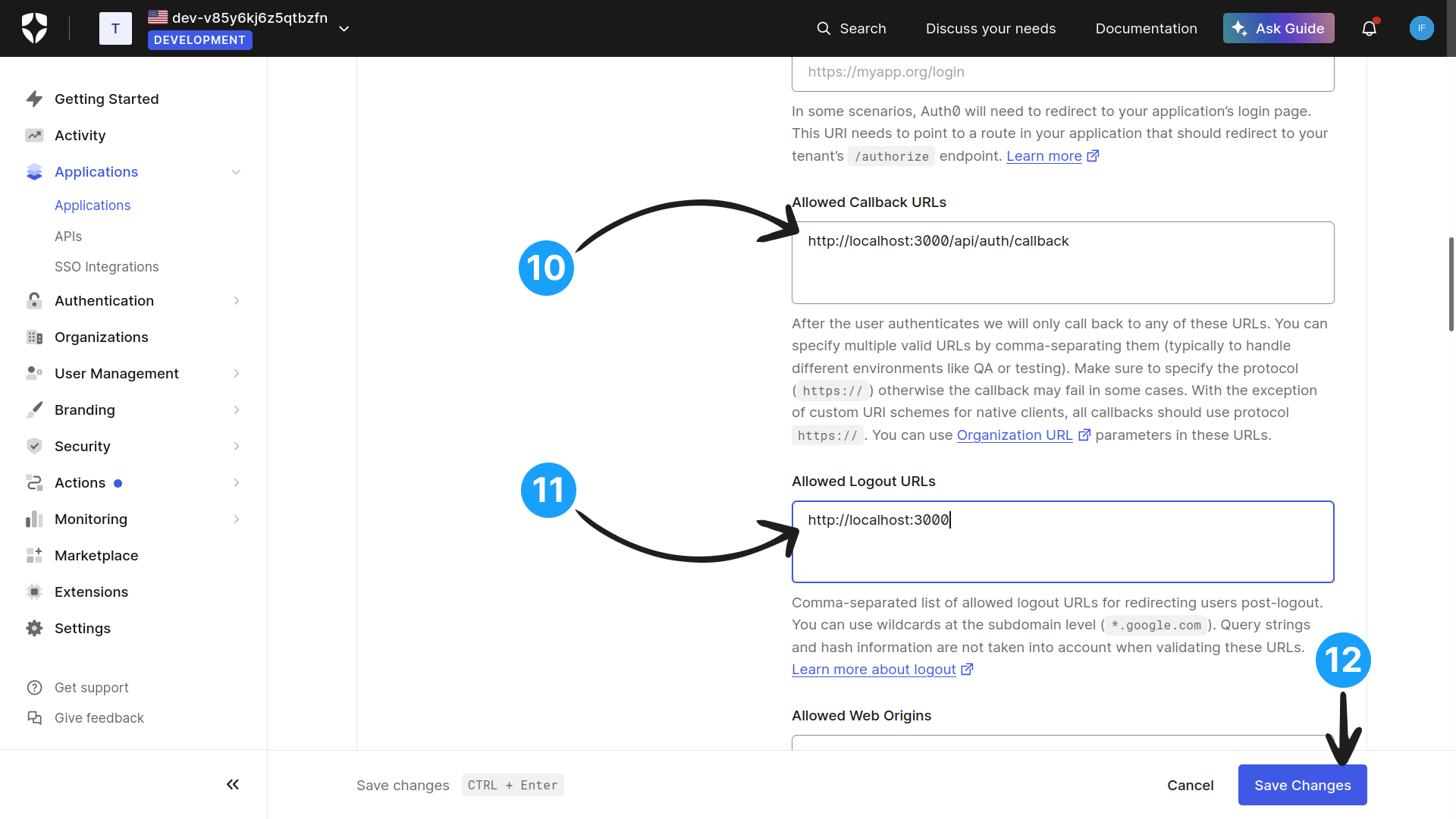Click the Marketplace icon
The image size is (1456, 819).
point(34,555)
